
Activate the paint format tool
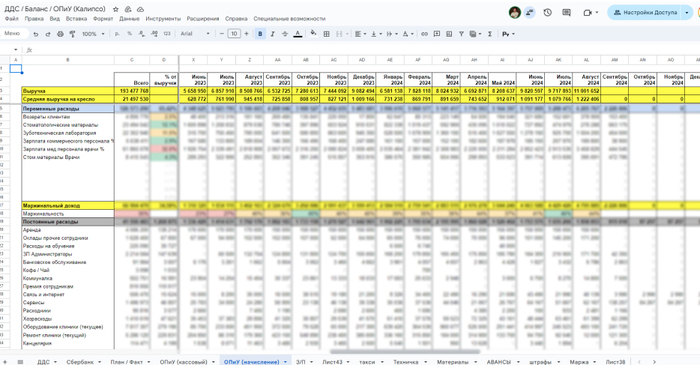point(72,34)
